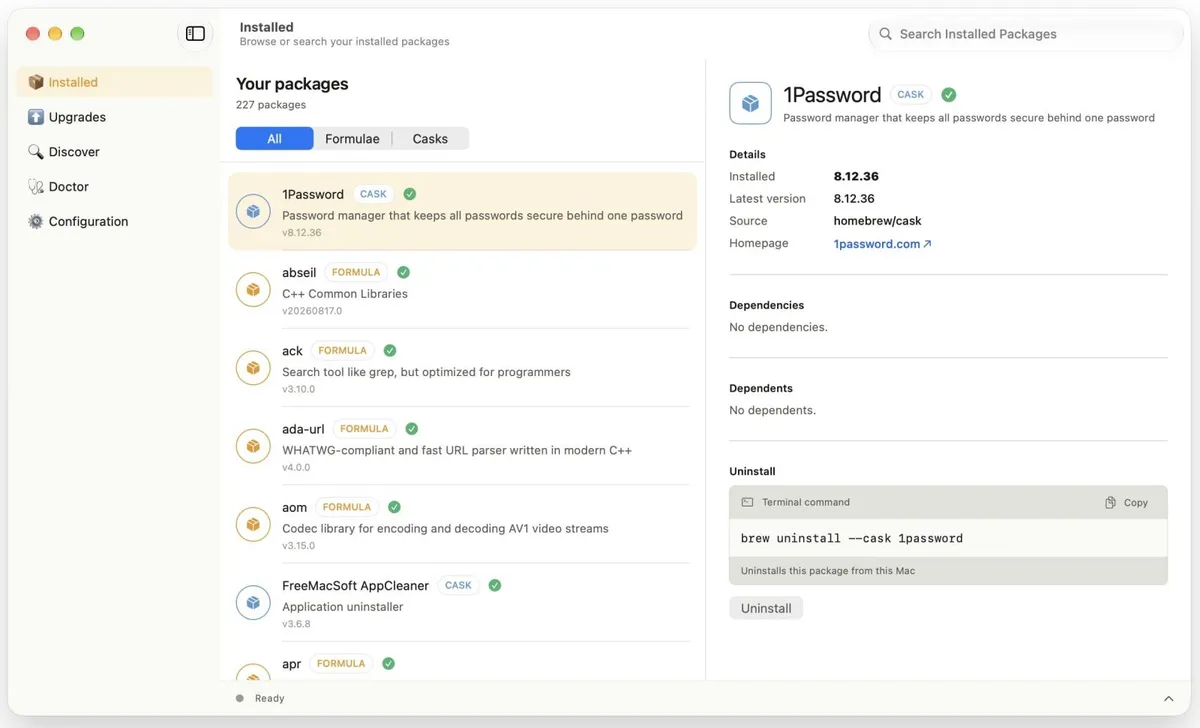Select the FreeMacSoft AppCleaner package name
The height and width of the screenshot is (728, 1200).
point(355,586)
